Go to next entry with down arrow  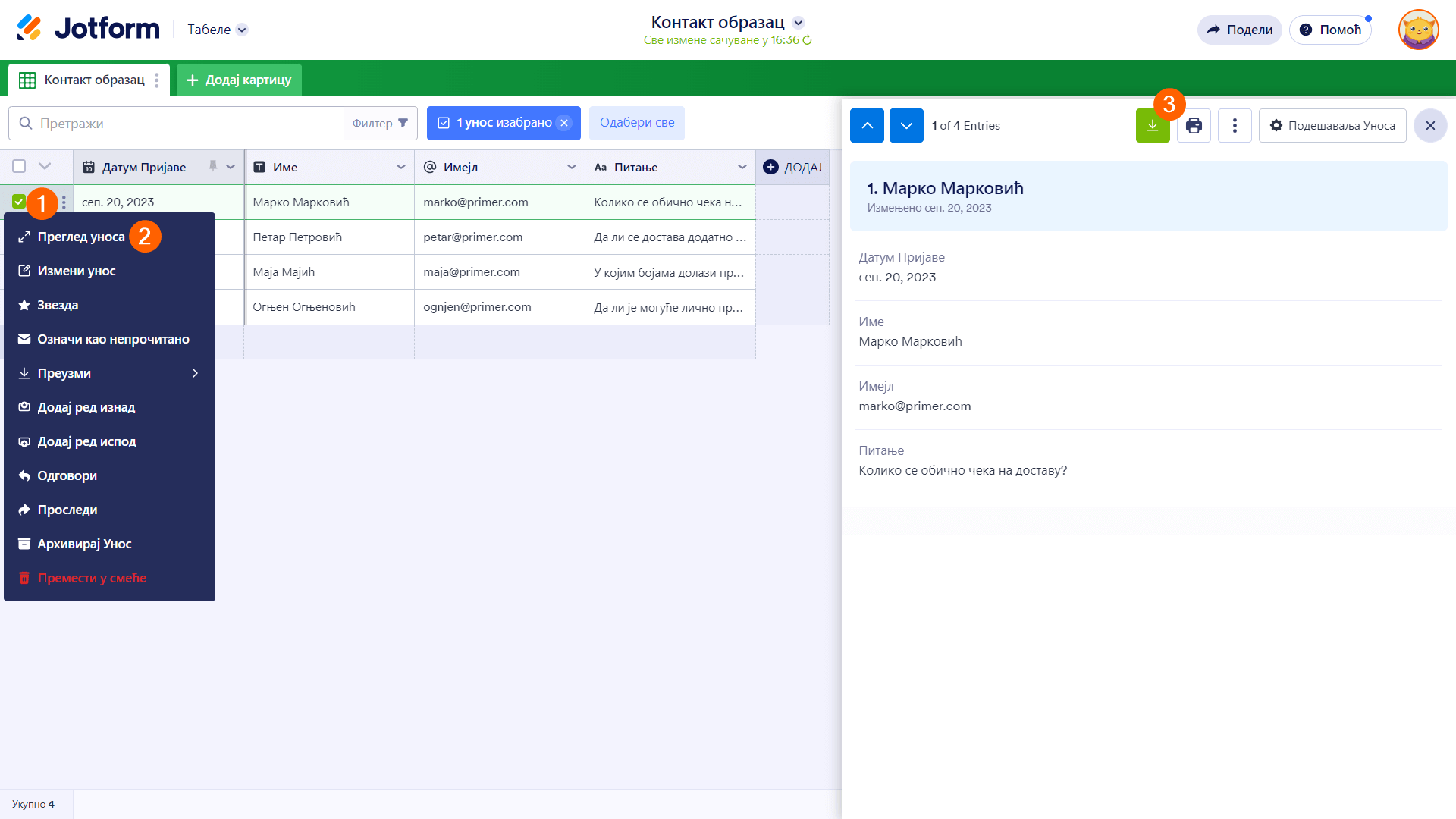[906, 126]
